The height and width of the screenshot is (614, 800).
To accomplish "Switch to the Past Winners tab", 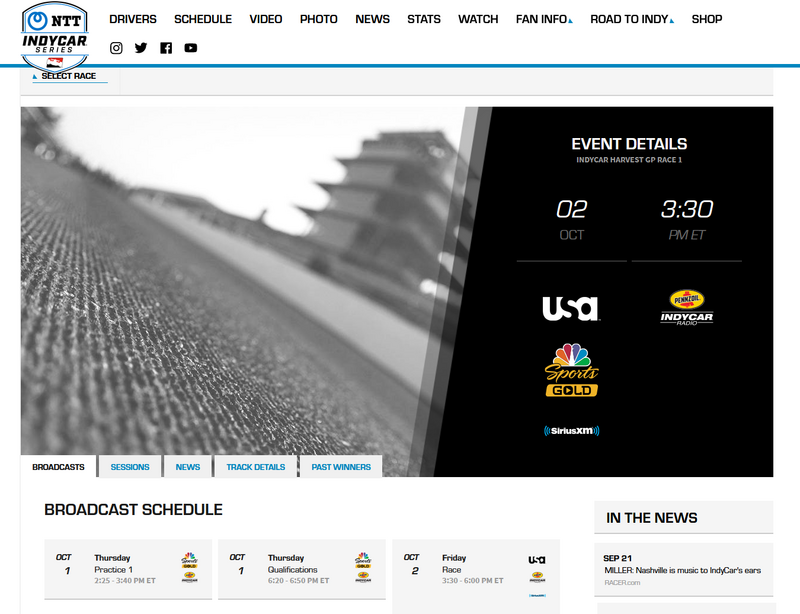I will point(341,466).
